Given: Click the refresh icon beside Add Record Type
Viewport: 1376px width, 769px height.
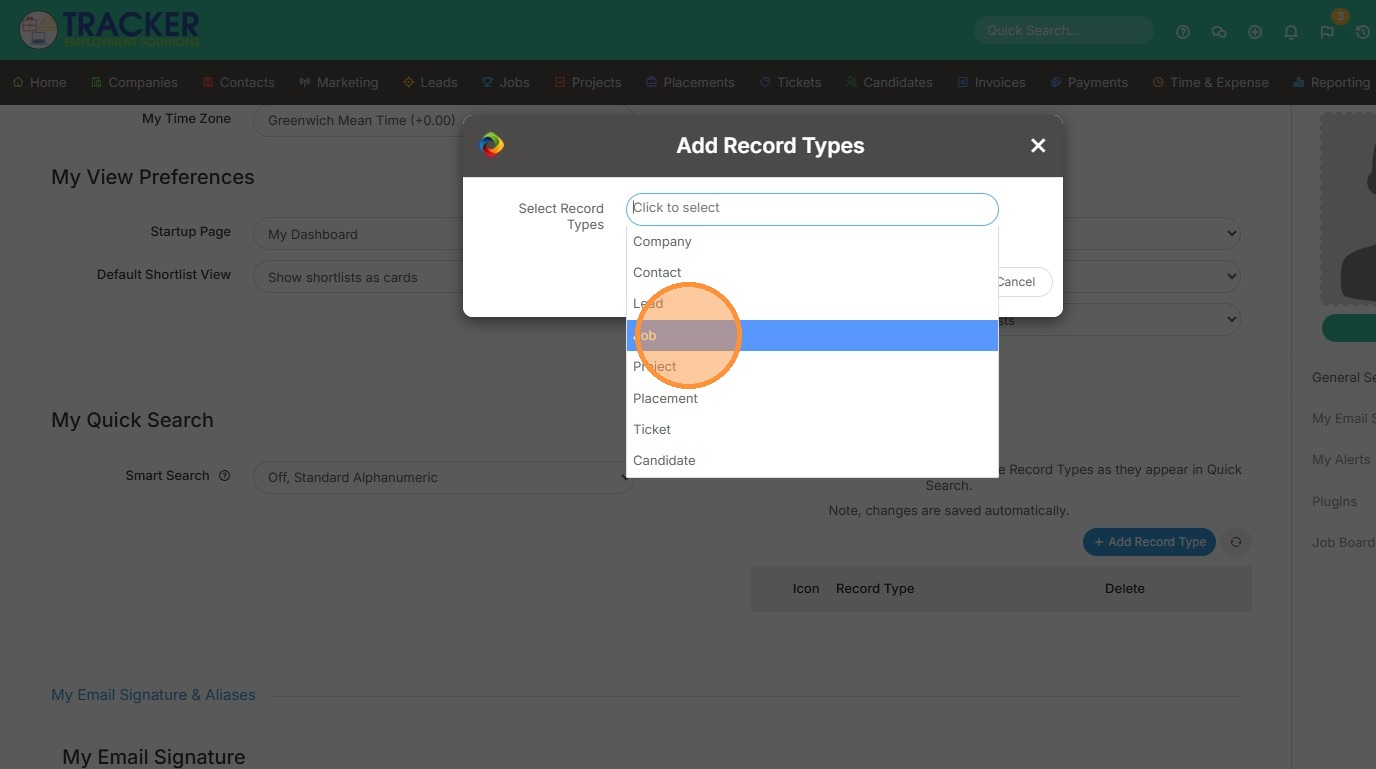Looking at the screenshot, I should pos(1236,542).
